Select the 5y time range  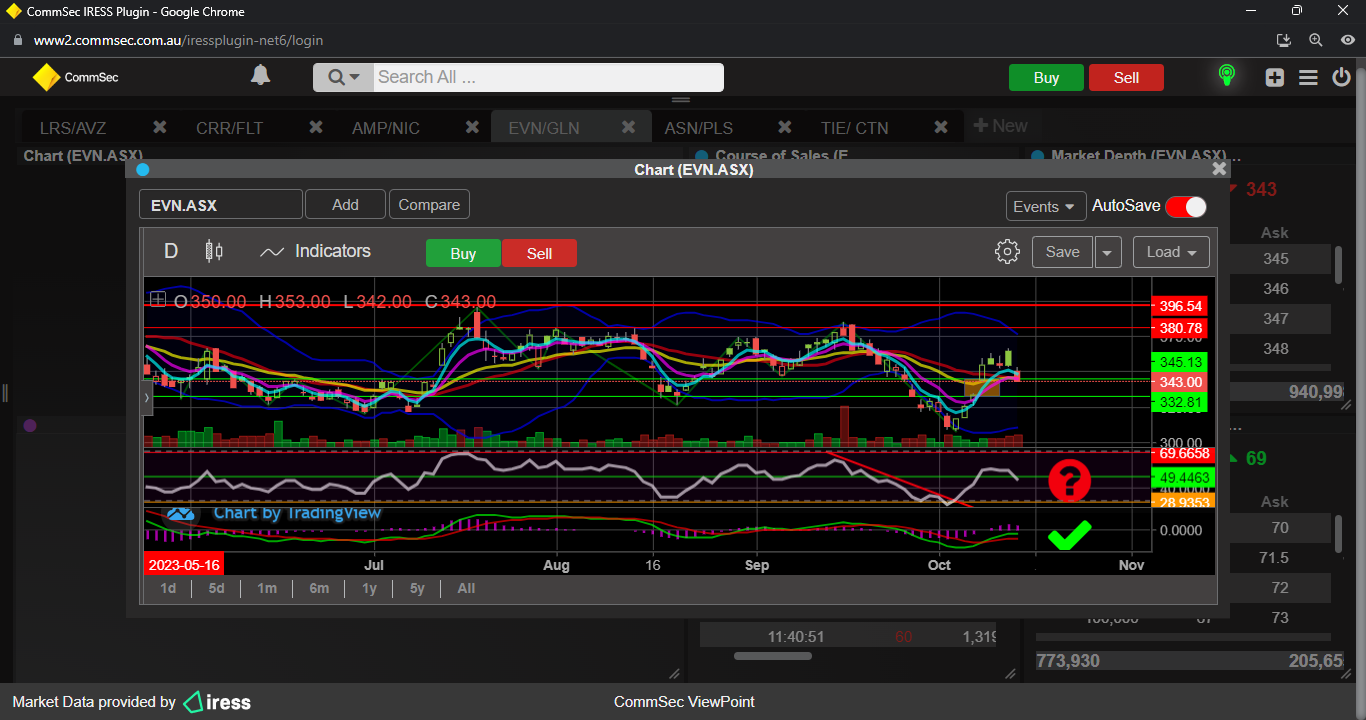[x=418, y=588]
